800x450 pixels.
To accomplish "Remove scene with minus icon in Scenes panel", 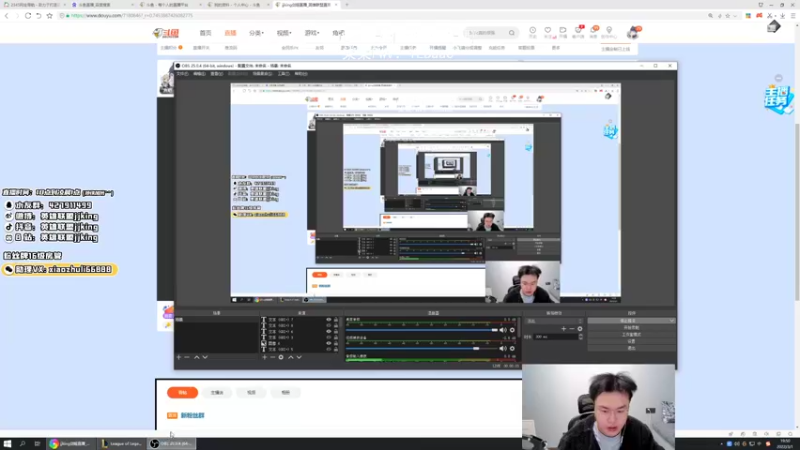I will pos(187,357).
